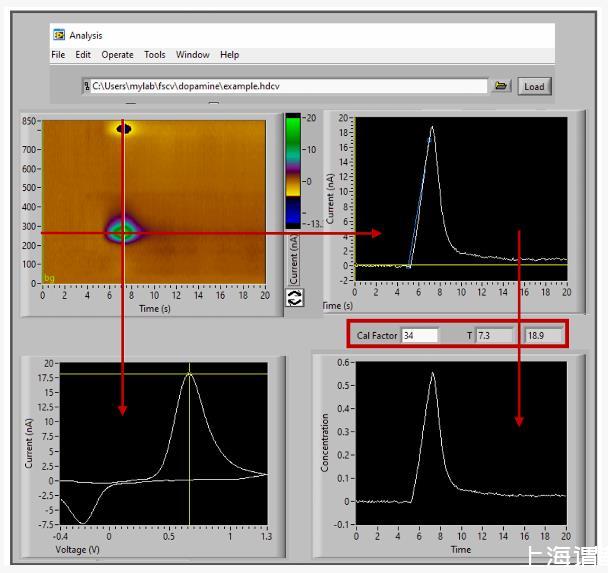Click the LabVIEW Analysis window icon
This screenshot has width=608, height=573.
tap(59, 35)
